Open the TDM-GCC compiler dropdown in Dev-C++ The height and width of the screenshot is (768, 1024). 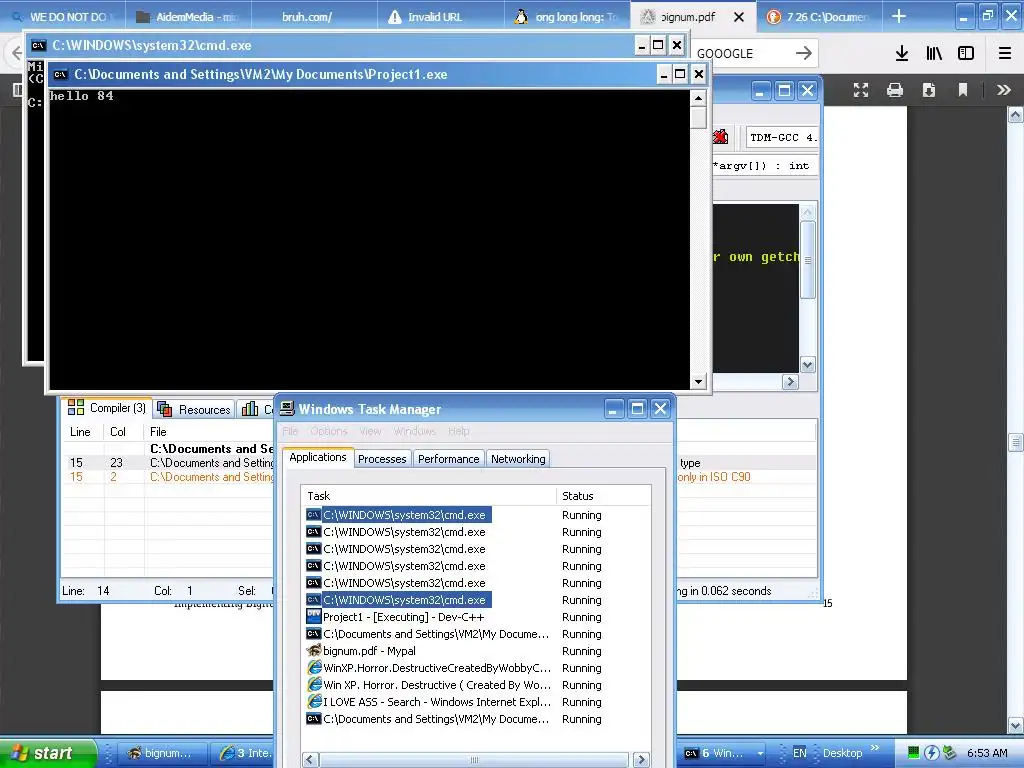click(x=781, y=137)
